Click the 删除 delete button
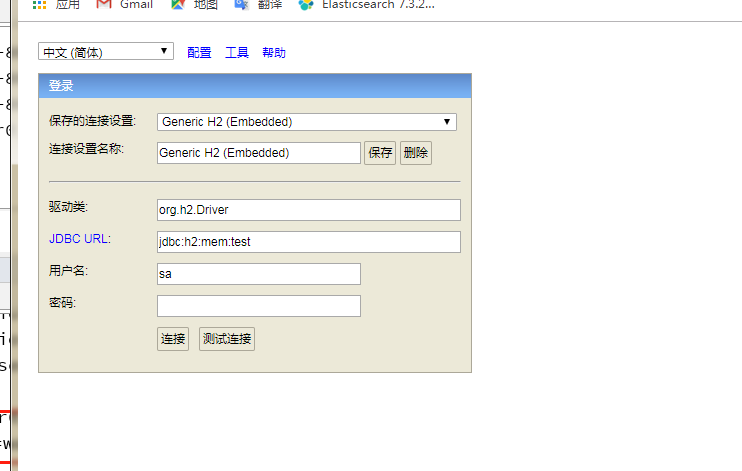The width and height of the screenshot is (742, 471). tap(416, 153)
